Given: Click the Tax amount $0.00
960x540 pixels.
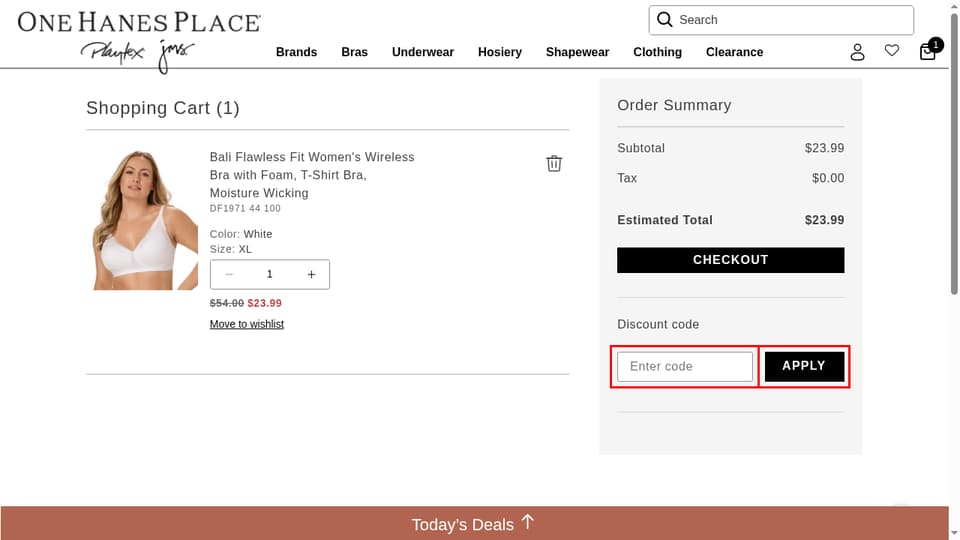Looking at the screenshot, I should (x=828, y=178).
